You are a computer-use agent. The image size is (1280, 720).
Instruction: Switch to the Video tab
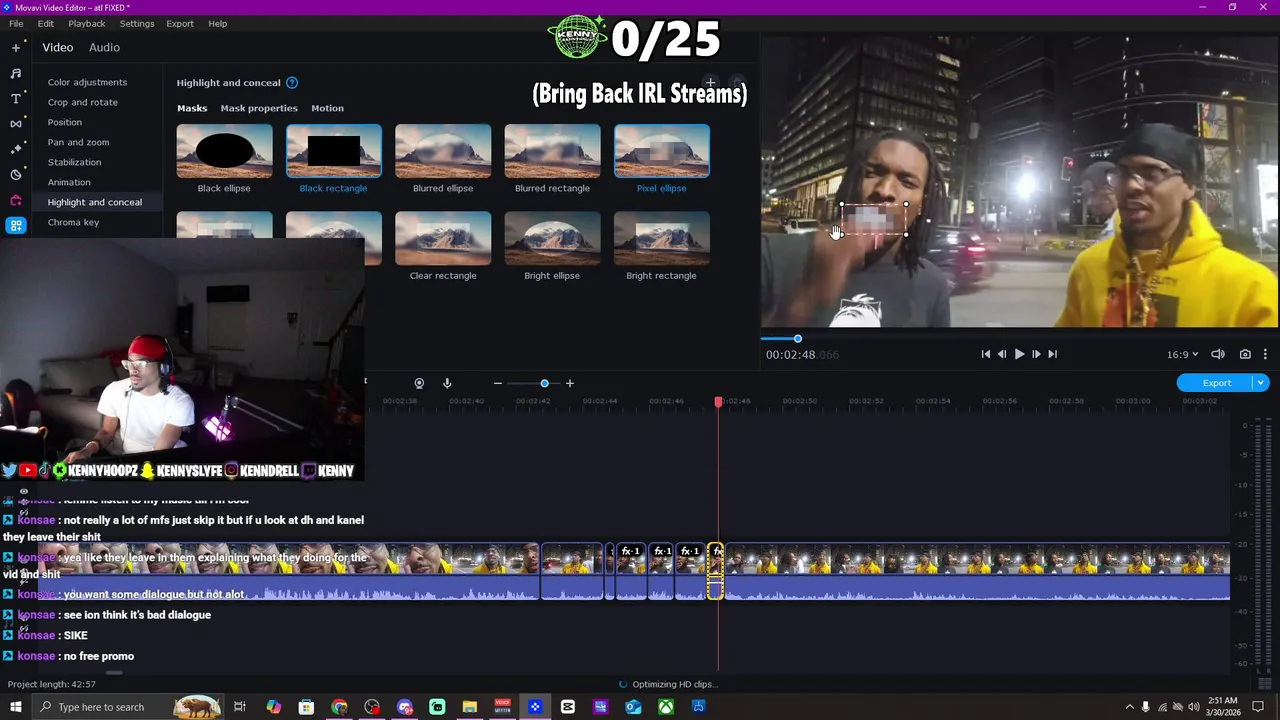pos(58,47)
